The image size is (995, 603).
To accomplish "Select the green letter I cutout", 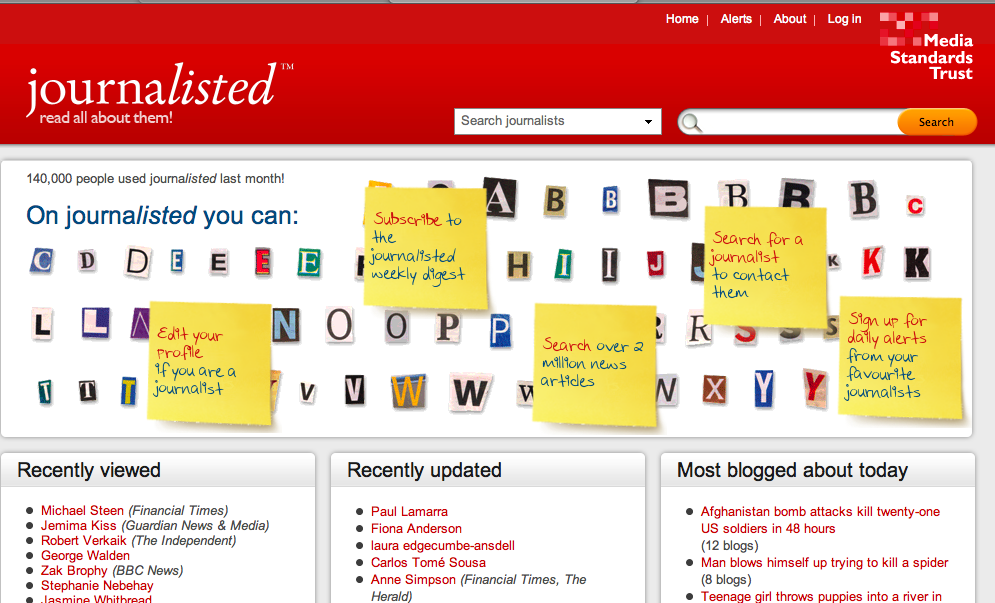I will point(563,265).
